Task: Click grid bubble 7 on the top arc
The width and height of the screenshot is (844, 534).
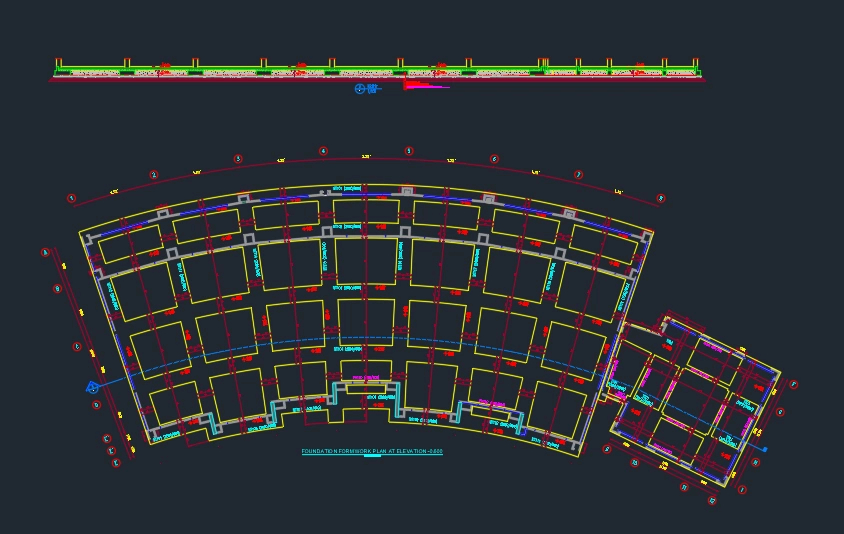Action: coord(578,175)
